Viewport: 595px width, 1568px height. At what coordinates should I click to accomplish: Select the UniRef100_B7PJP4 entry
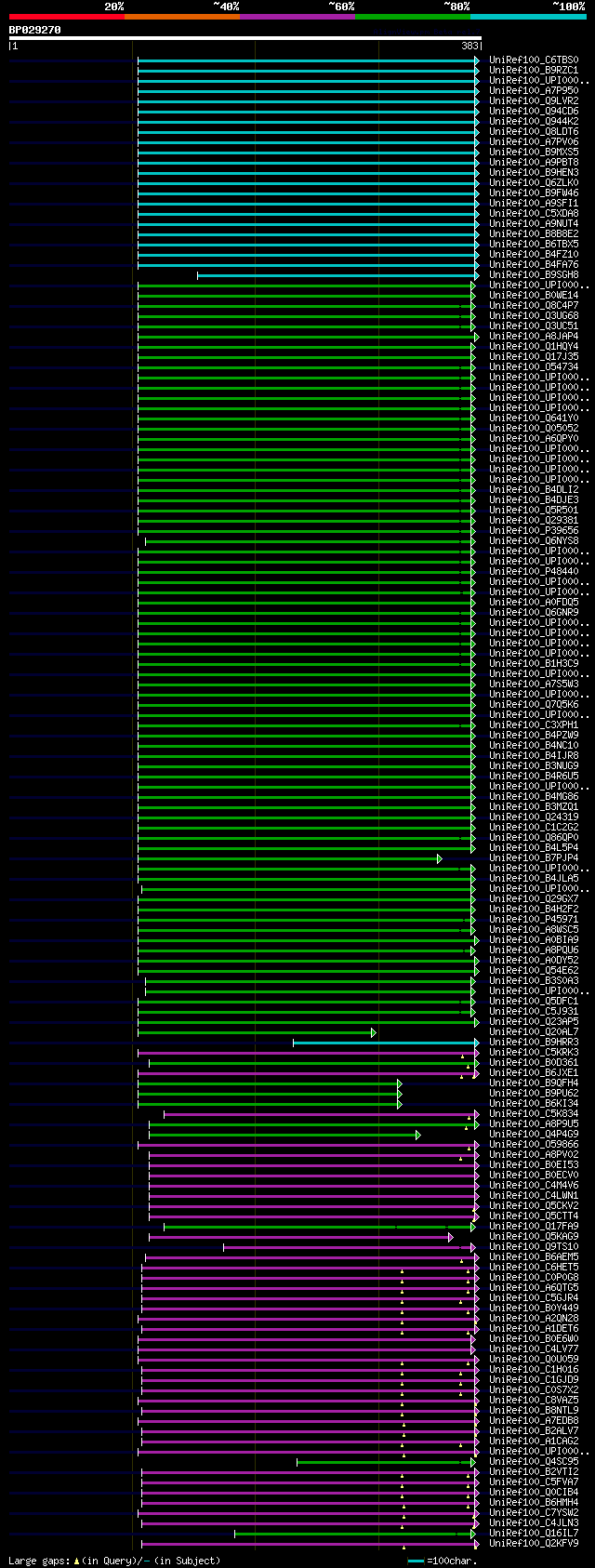tap(534, 858)
